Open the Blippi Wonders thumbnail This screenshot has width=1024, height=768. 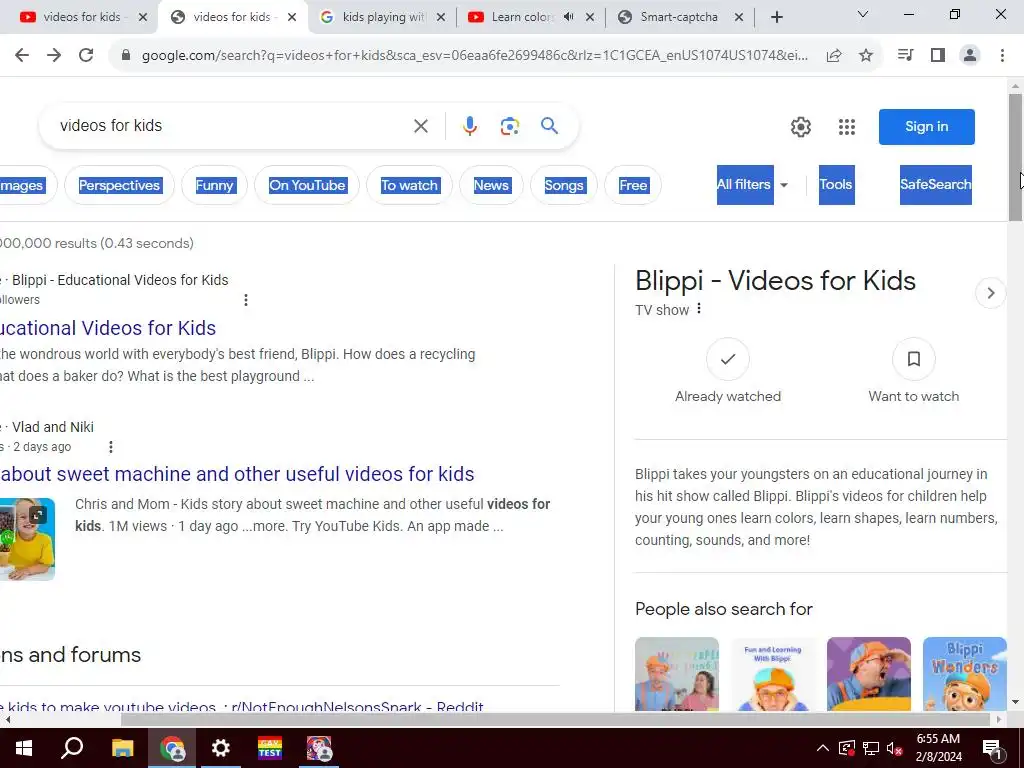tap(965, 674)
